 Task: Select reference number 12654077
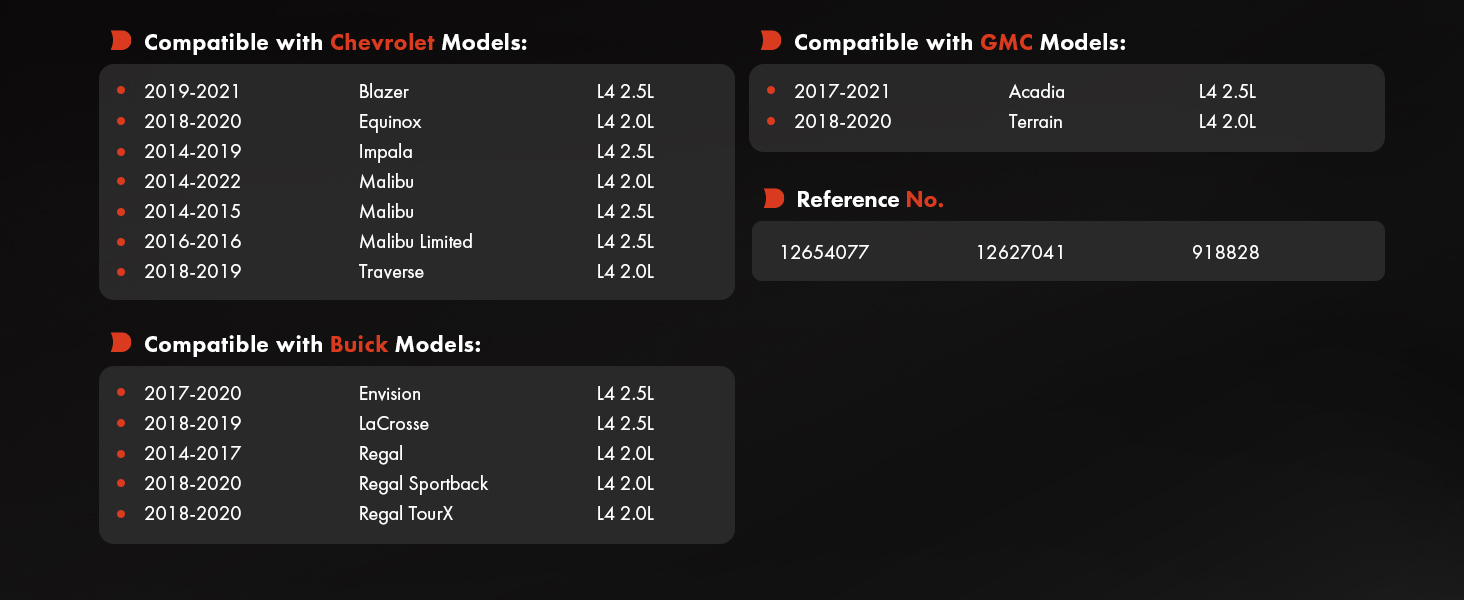pos(824,253)
